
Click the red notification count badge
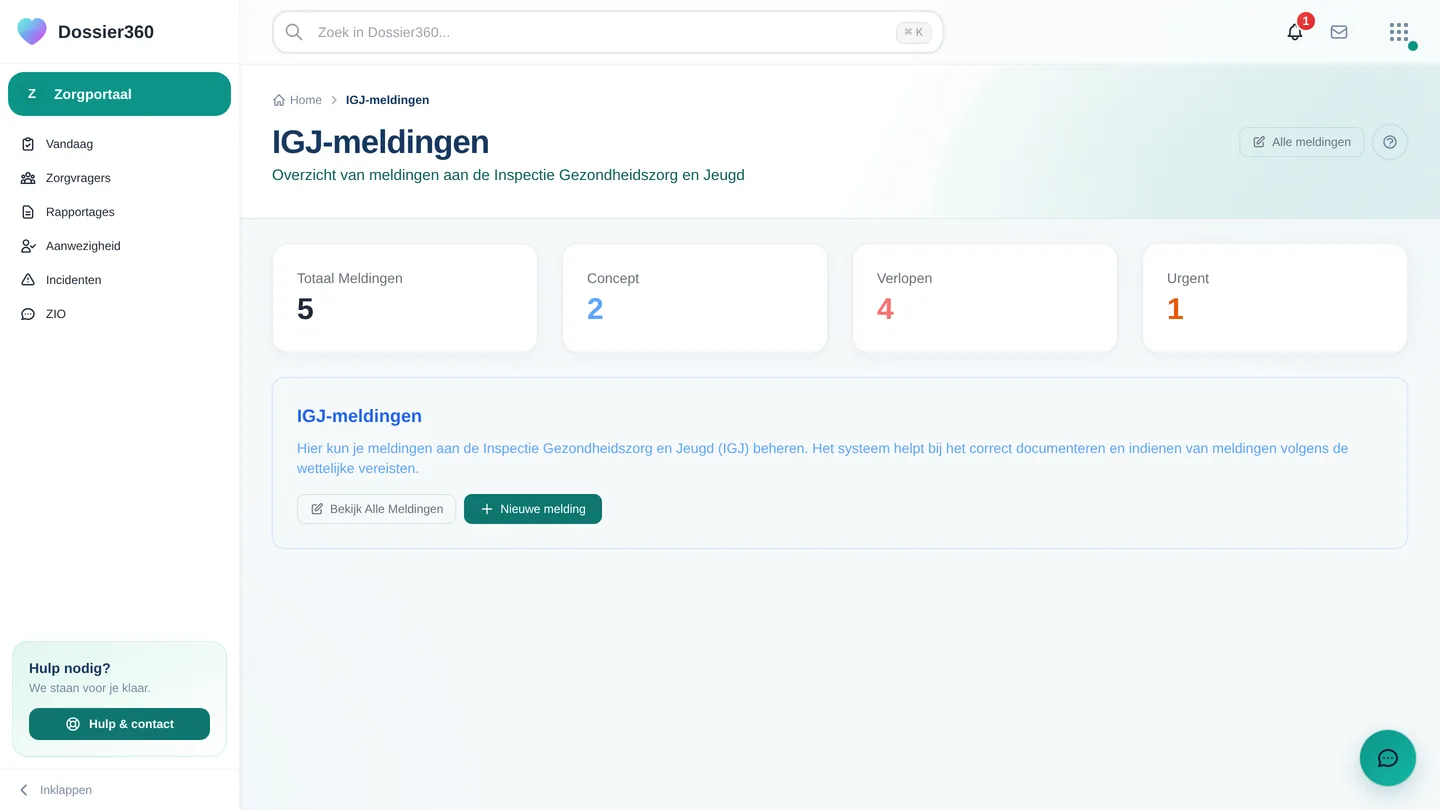pos(1305,21)
